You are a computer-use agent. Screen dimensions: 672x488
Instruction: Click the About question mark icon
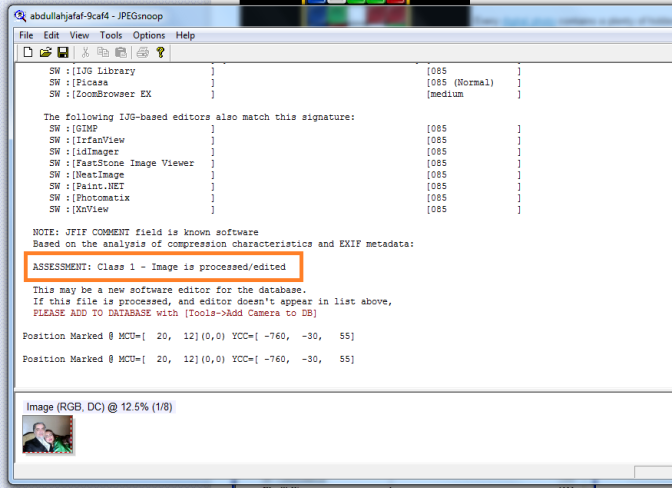(x=160, y=52)
